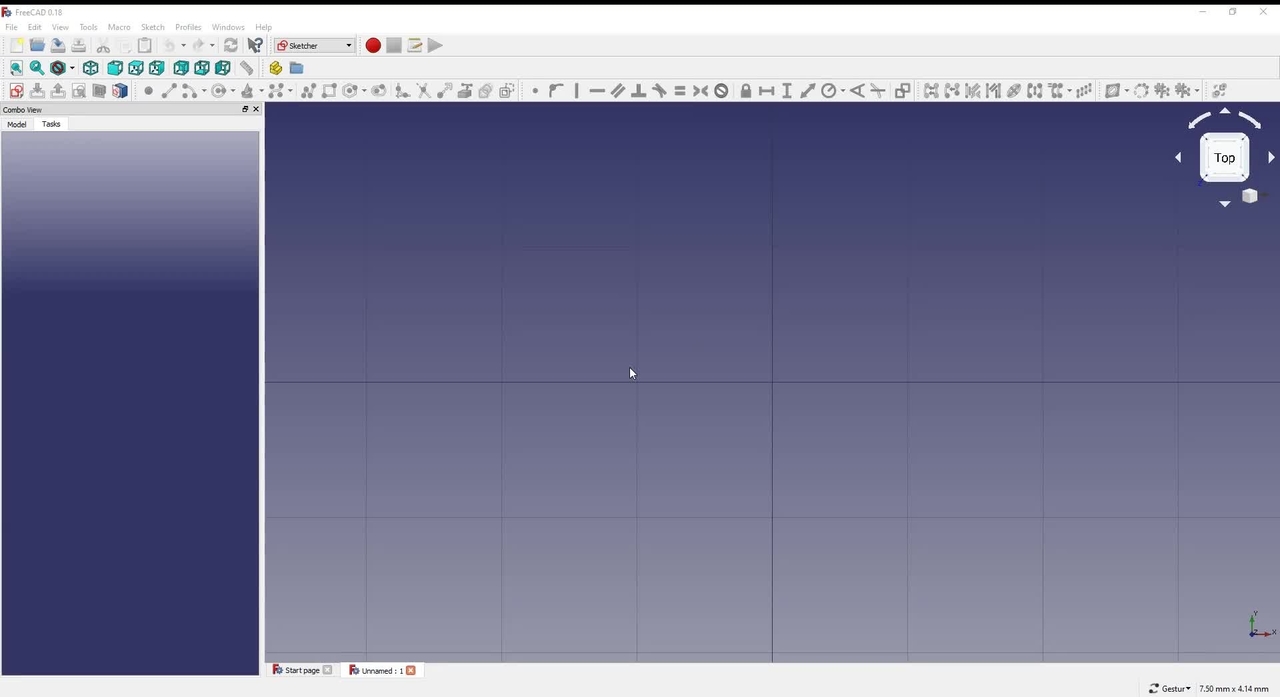Viewport: 1280px width, 697px height.
Task: Open the File menu
Action: click(11, 27)
